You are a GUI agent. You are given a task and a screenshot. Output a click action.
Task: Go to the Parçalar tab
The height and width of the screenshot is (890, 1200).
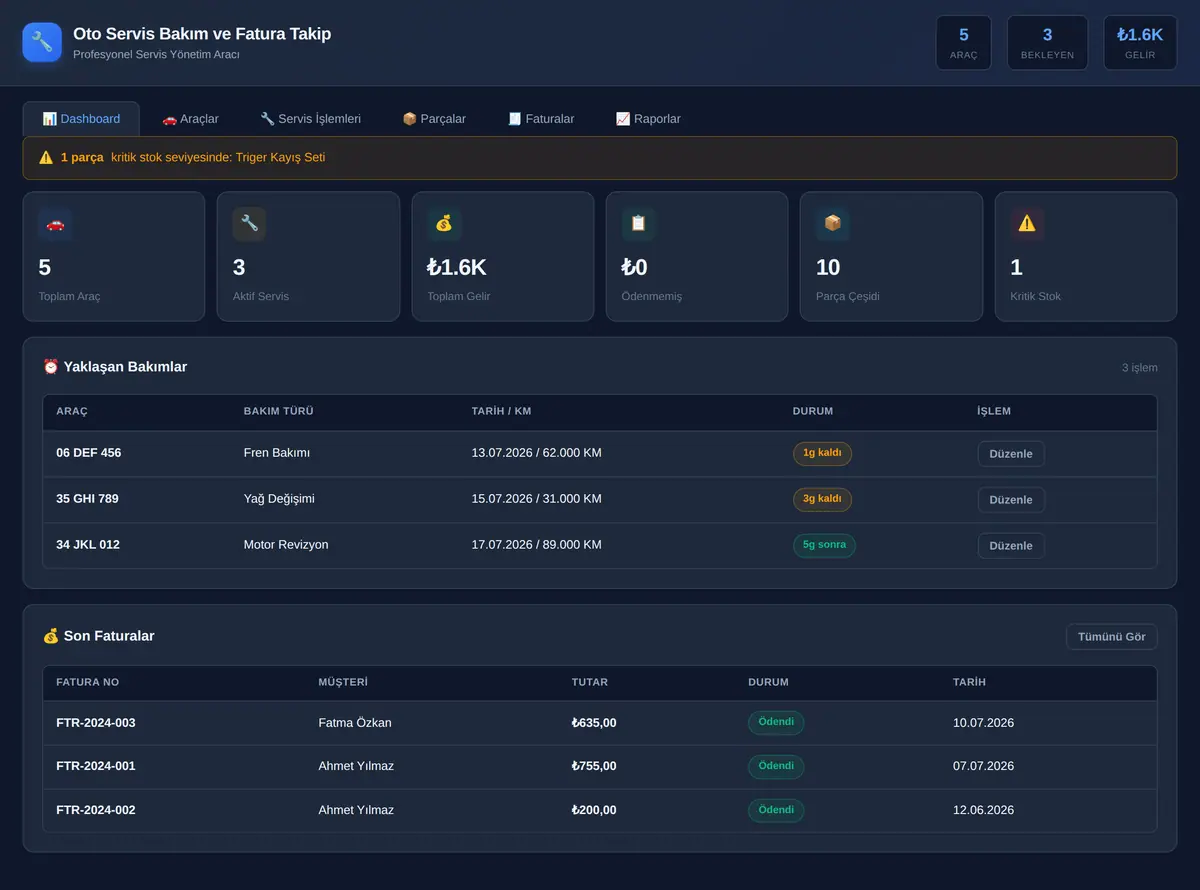pos(434,119)
